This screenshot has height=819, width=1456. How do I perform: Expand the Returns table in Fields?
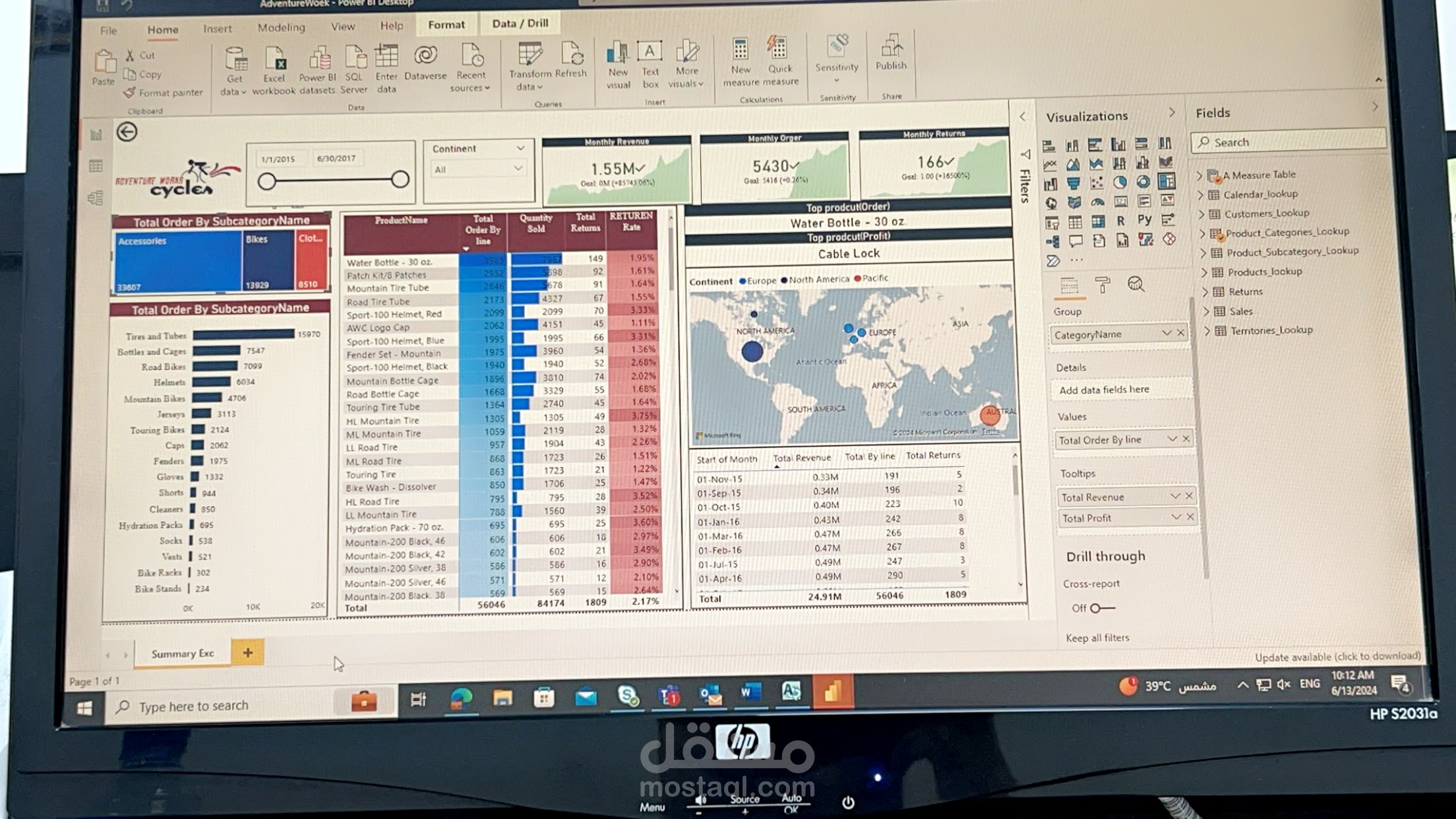[1205, 291]
